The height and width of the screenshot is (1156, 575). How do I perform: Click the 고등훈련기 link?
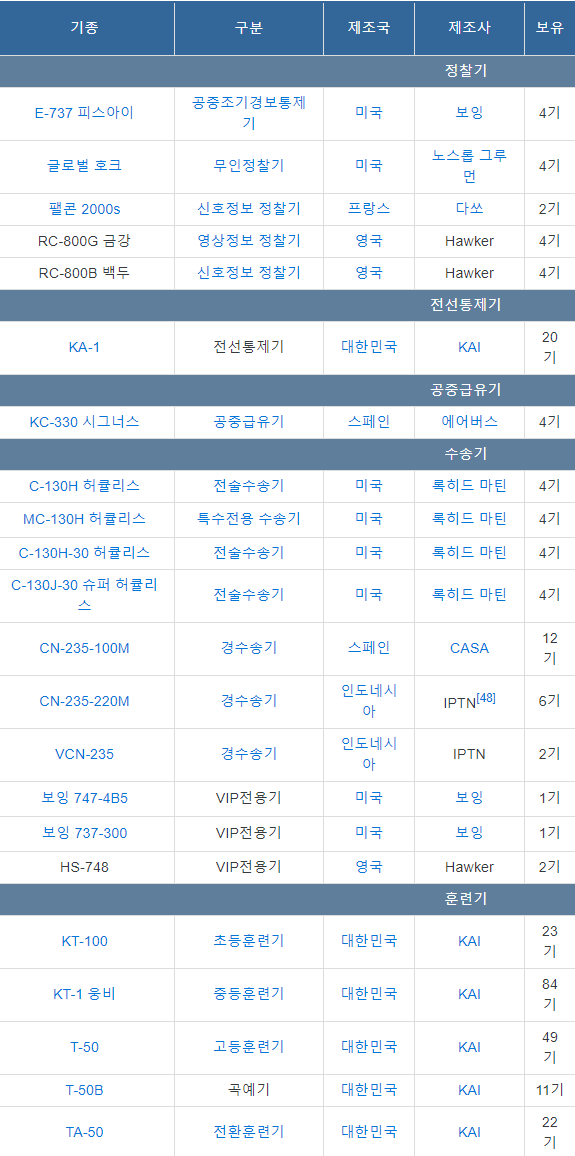(248, 1048)
